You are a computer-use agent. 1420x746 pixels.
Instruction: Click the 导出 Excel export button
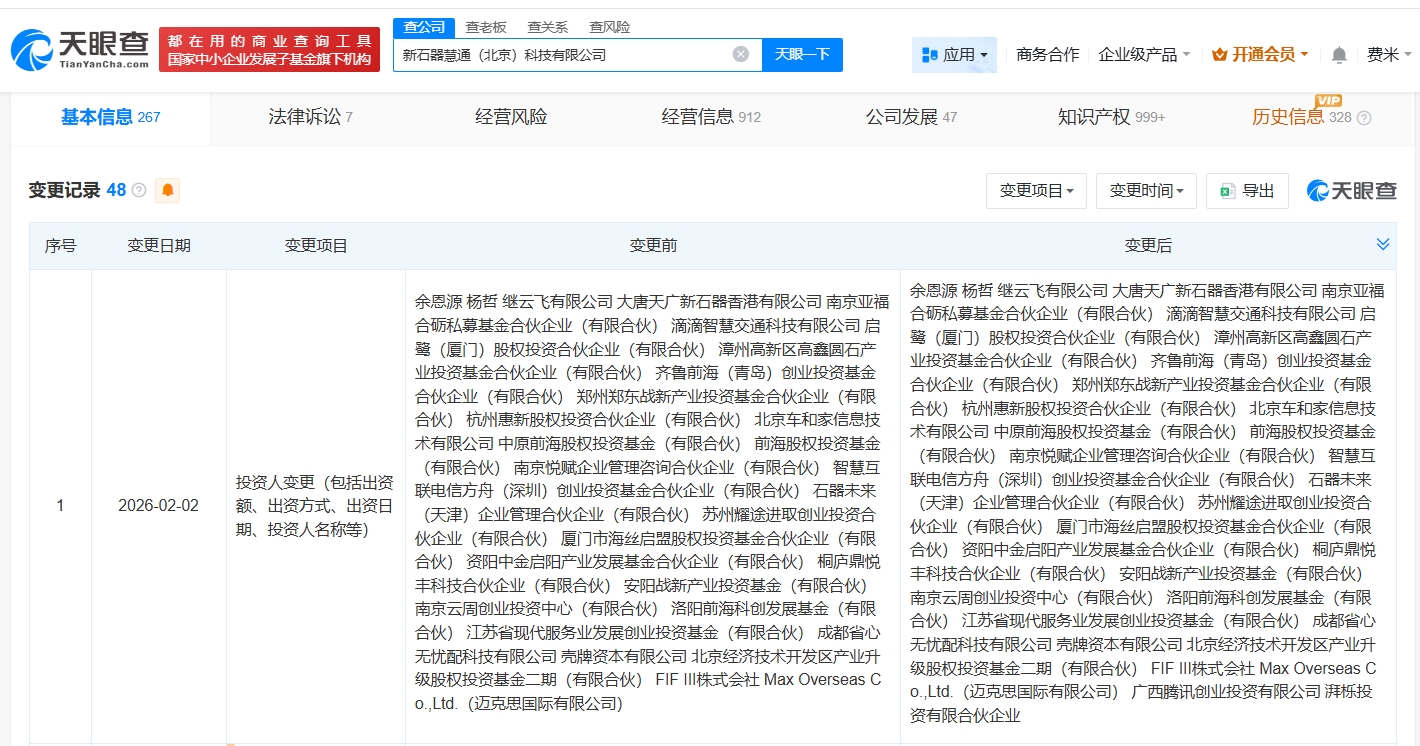coord(1247,191)
